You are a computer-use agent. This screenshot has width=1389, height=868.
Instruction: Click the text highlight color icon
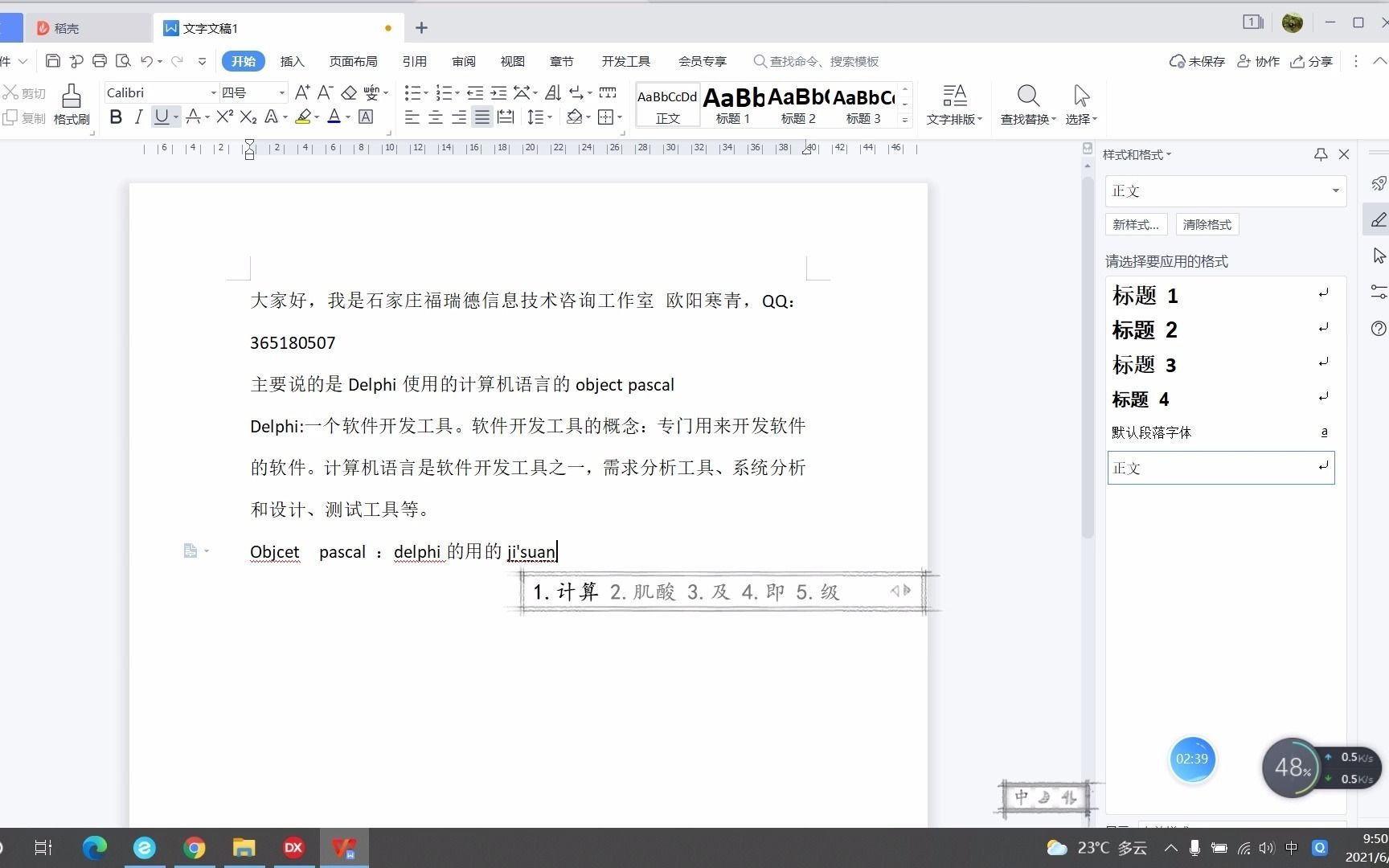(x=304, y=117)
